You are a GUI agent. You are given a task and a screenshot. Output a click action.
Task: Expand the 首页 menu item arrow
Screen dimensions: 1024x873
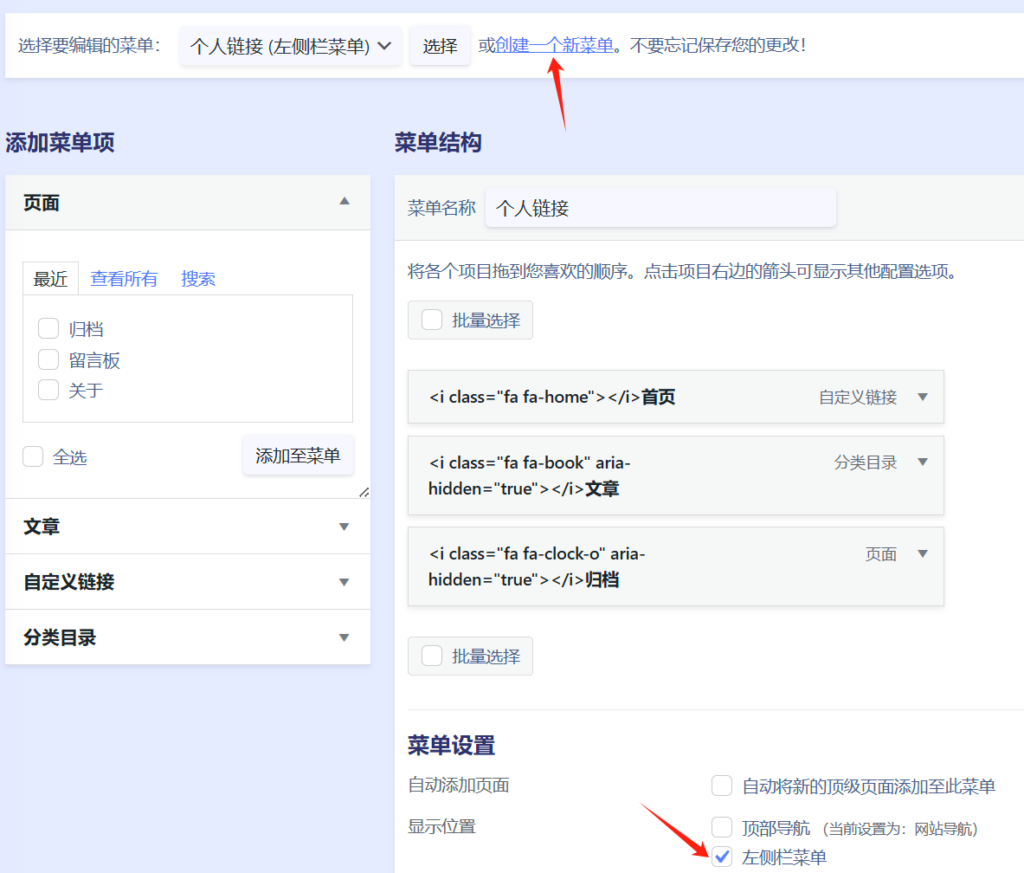922,397
